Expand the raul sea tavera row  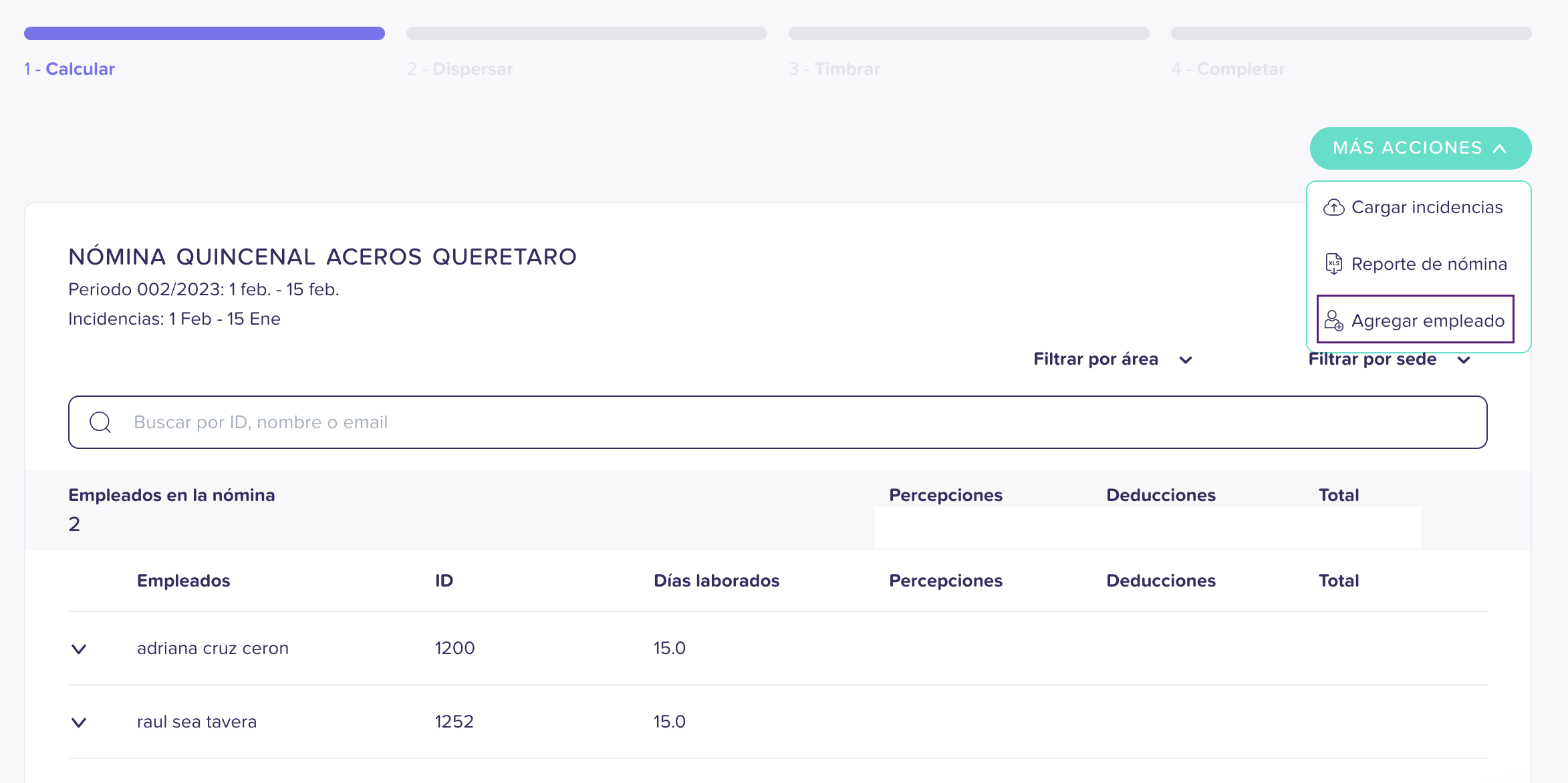pyautogui.click(x=79, y=722)
